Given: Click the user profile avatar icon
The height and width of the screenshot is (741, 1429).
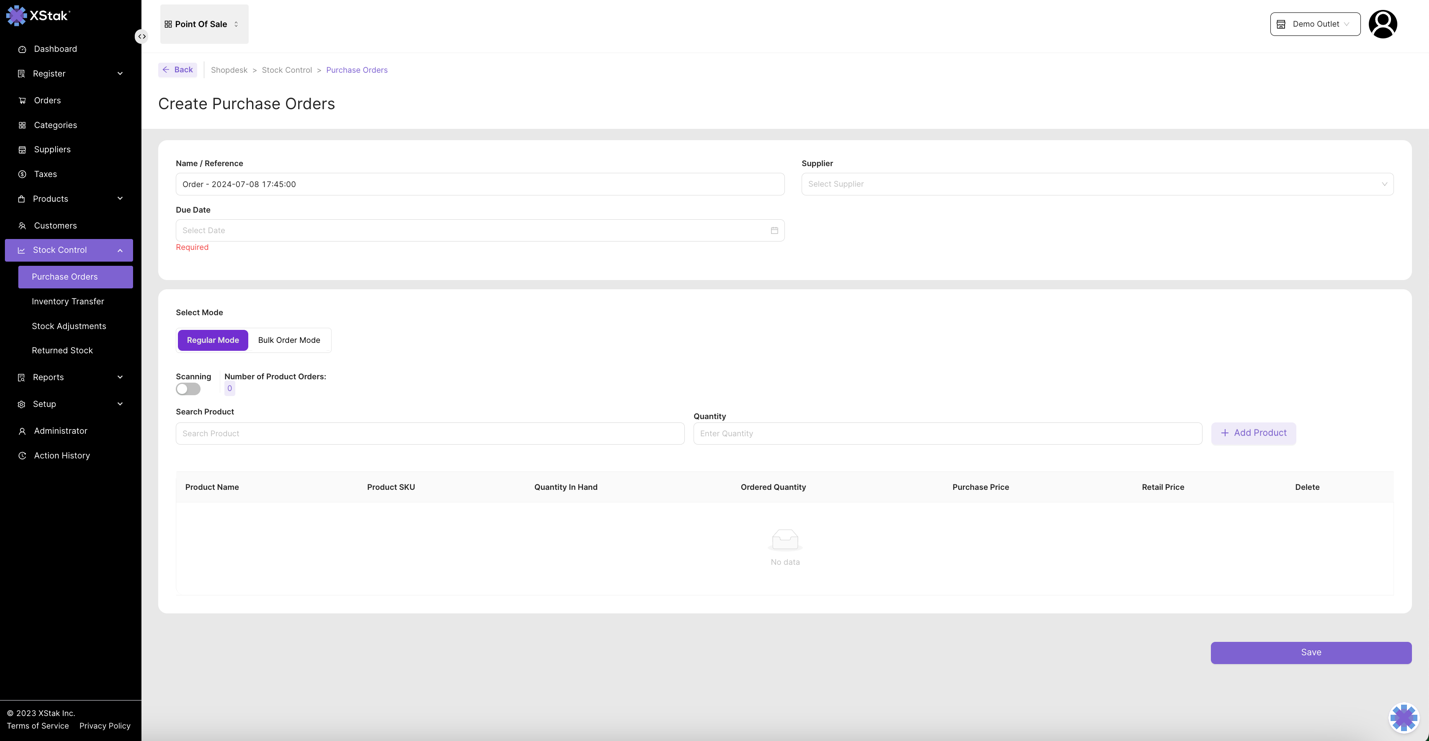Looking at the screenshot, I should point(1382,24).
